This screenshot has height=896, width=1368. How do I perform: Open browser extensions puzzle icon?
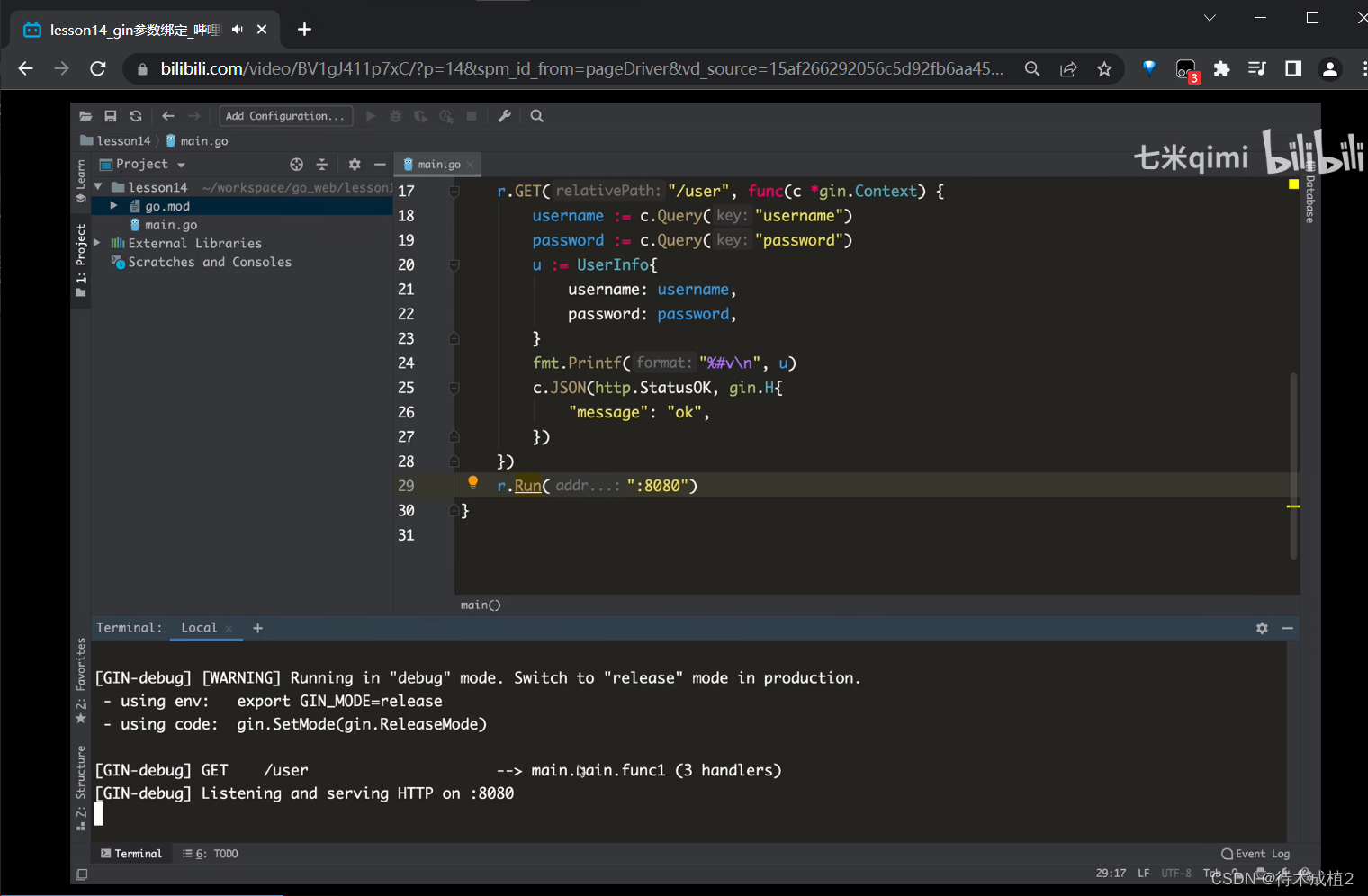click(x=1221, y=69)
